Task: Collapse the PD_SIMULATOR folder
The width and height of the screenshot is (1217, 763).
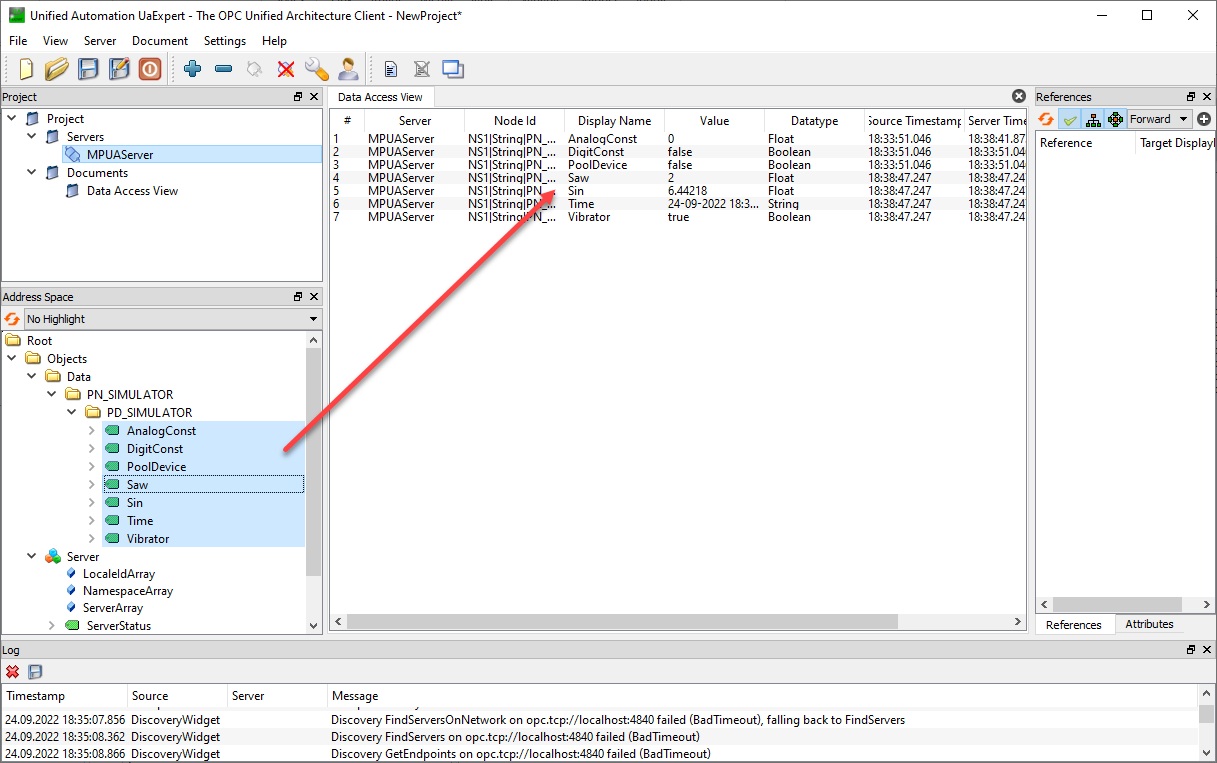Action: pos(72,413)
